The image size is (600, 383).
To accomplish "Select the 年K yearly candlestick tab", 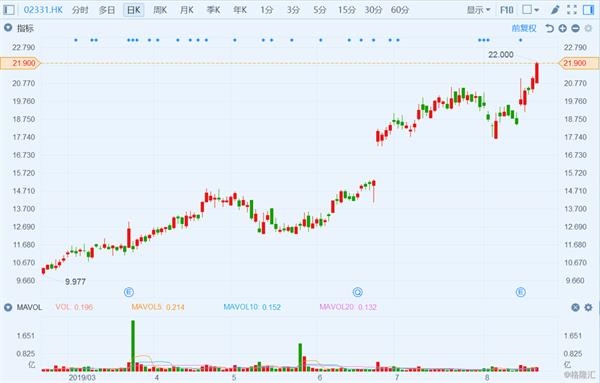I will (x=240, y=10).
